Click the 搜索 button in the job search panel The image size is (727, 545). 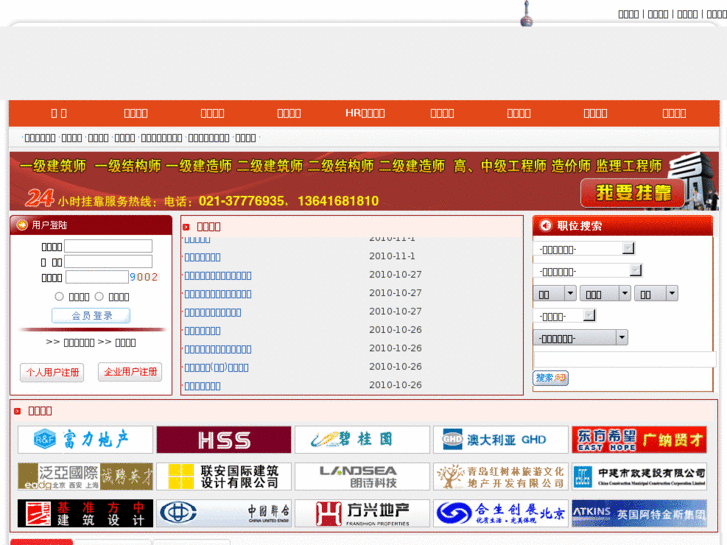550,378
